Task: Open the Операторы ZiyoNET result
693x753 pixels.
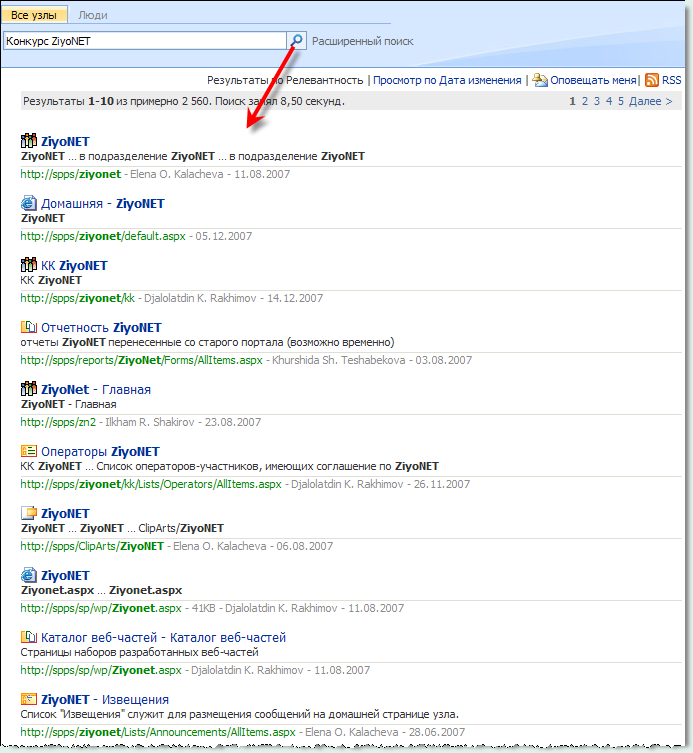Action: click(x=100, y=451)
